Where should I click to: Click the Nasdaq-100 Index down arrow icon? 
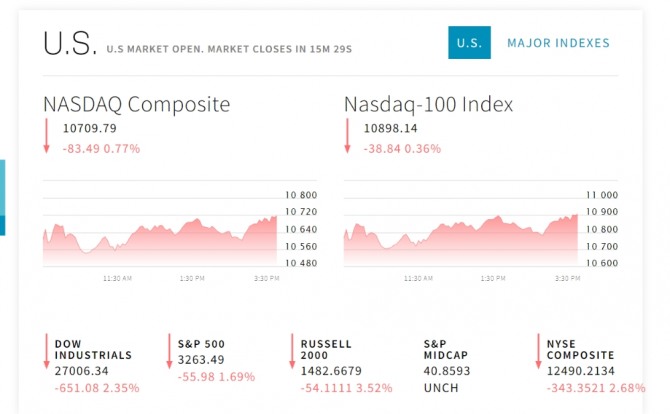click(x=347, y=137)
